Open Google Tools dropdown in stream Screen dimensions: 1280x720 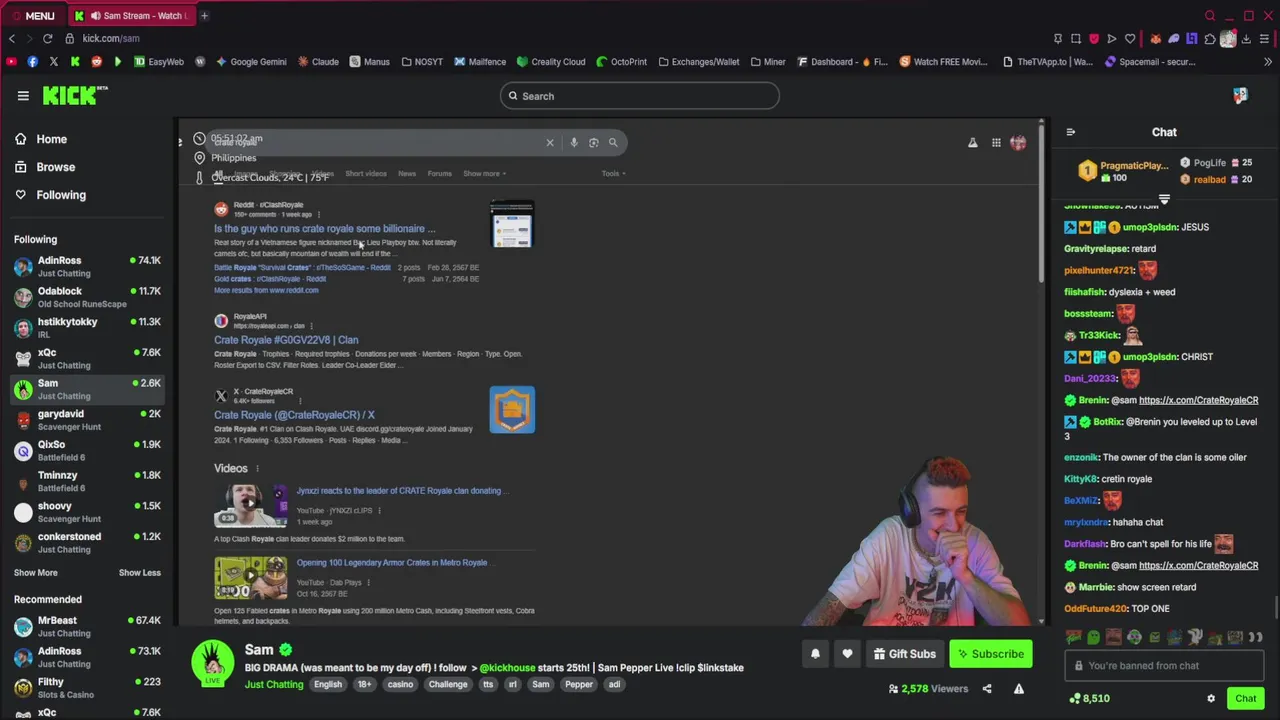(x=613, y=174)
